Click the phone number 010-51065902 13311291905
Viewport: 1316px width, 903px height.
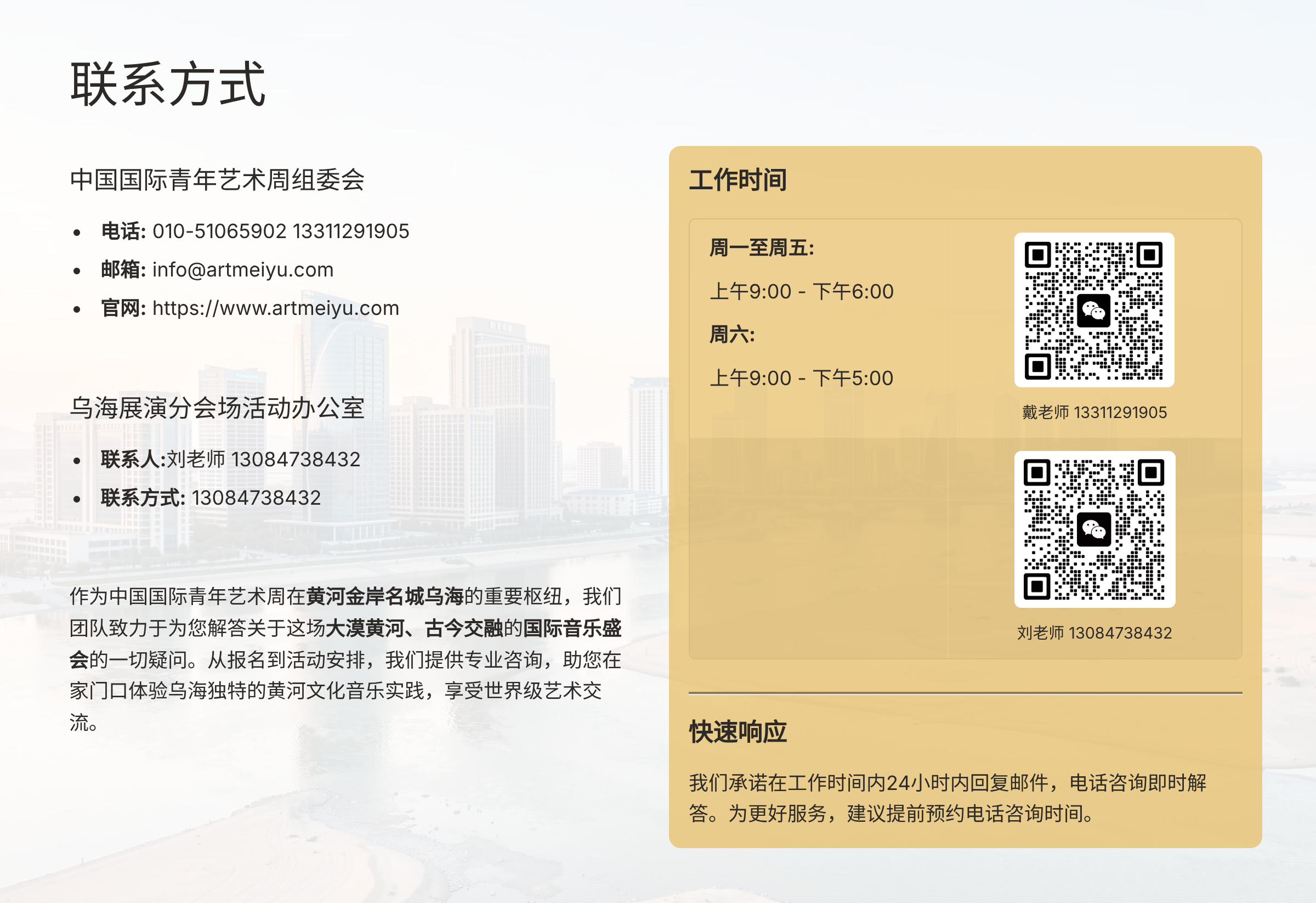pyautogui.click(x=280, y=231)
